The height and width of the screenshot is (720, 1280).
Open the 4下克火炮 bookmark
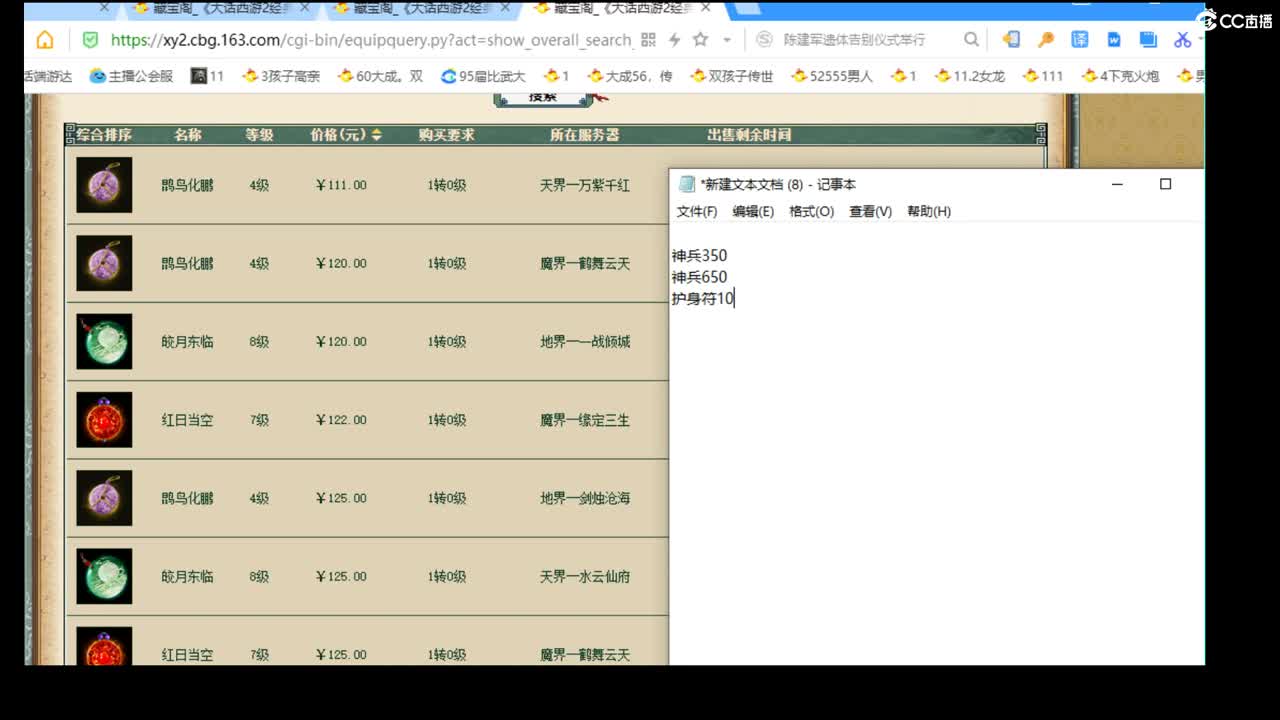[x=1120, y=76]
